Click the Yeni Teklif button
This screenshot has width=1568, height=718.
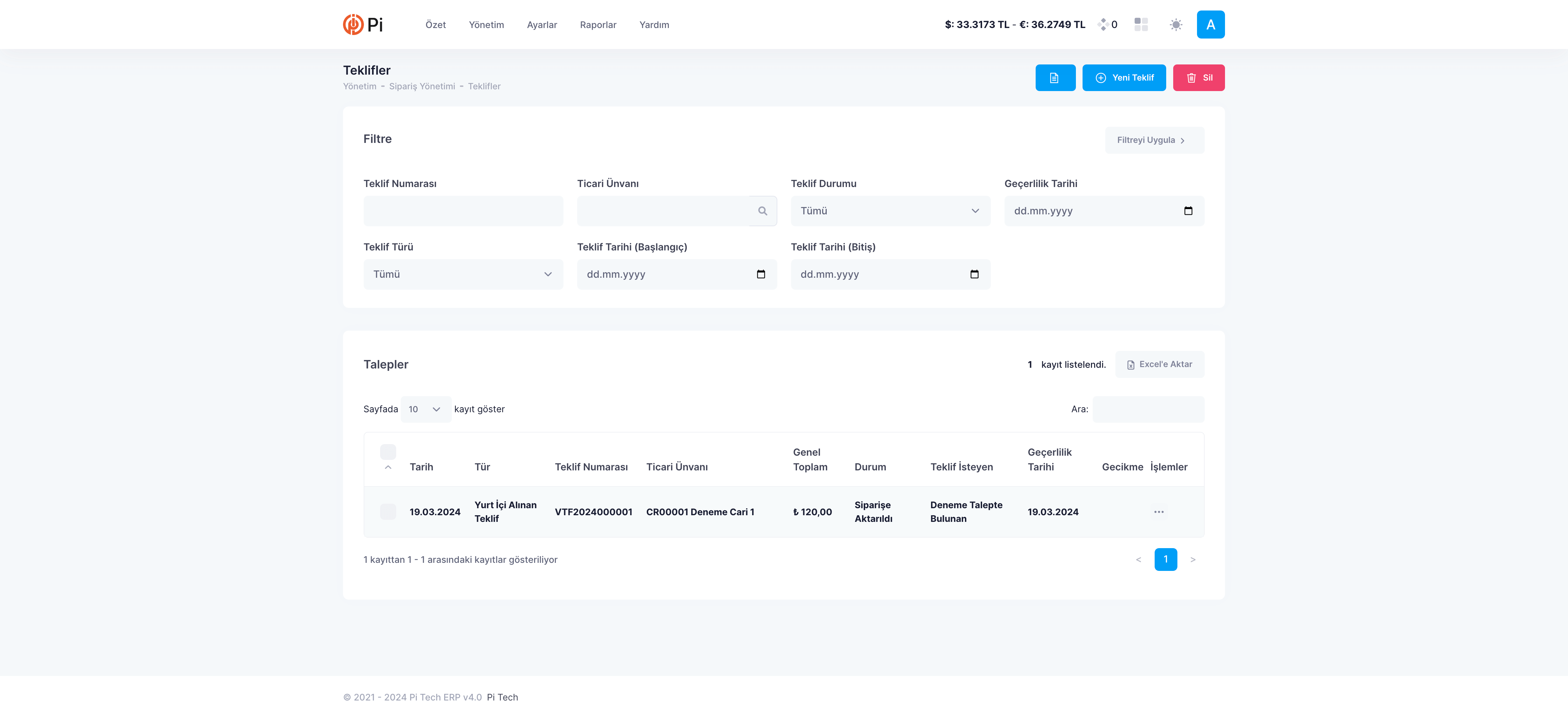[1123, 78]
